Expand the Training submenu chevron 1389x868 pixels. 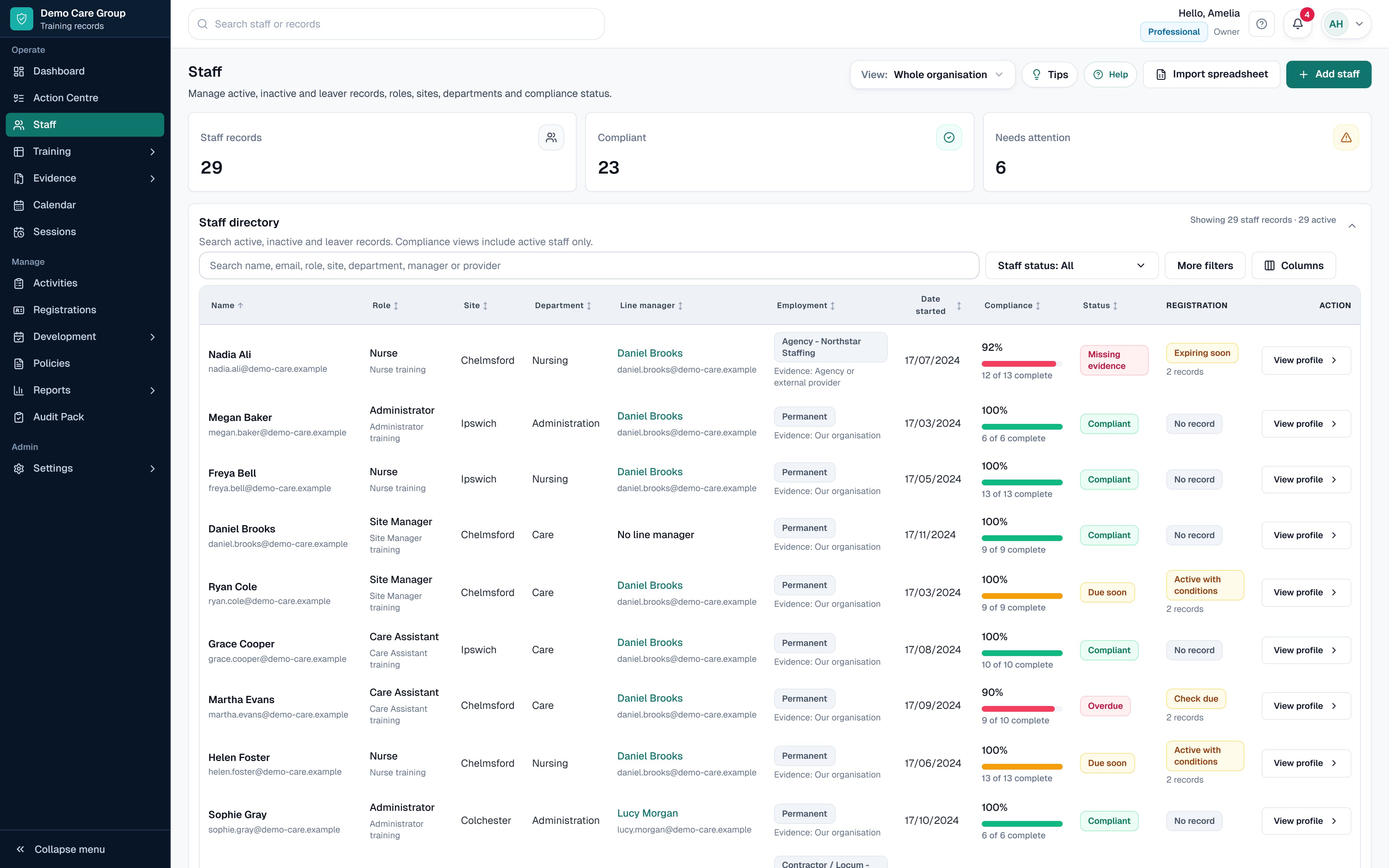153,152
